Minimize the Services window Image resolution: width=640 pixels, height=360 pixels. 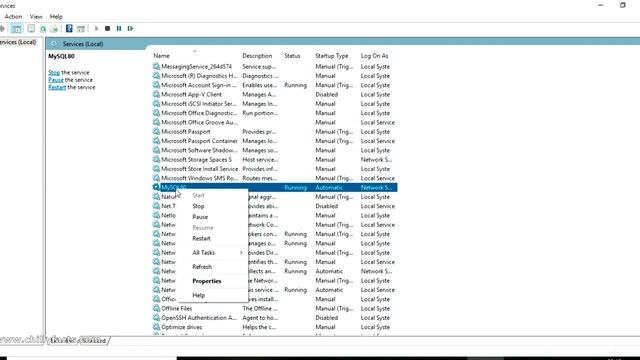600,5
